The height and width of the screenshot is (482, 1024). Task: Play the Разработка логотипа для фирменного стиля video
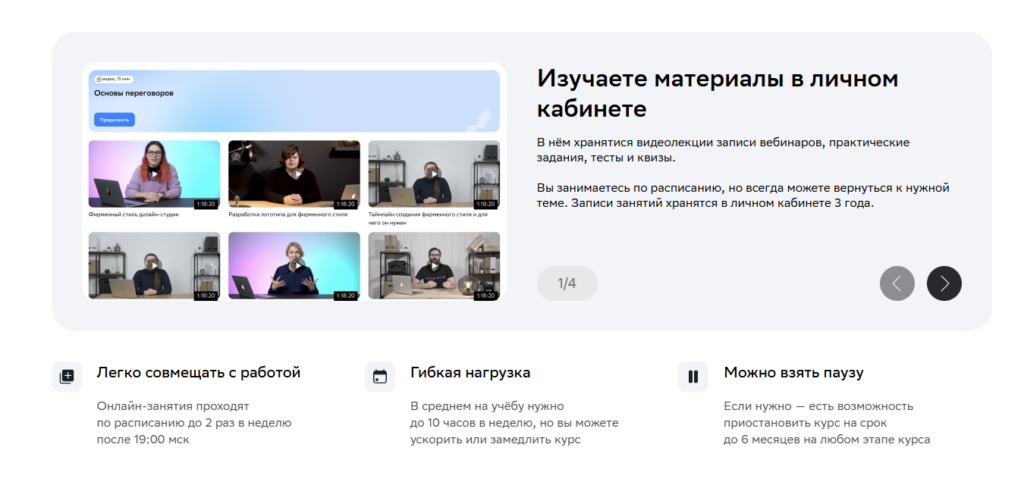click(x=294, y=174)
